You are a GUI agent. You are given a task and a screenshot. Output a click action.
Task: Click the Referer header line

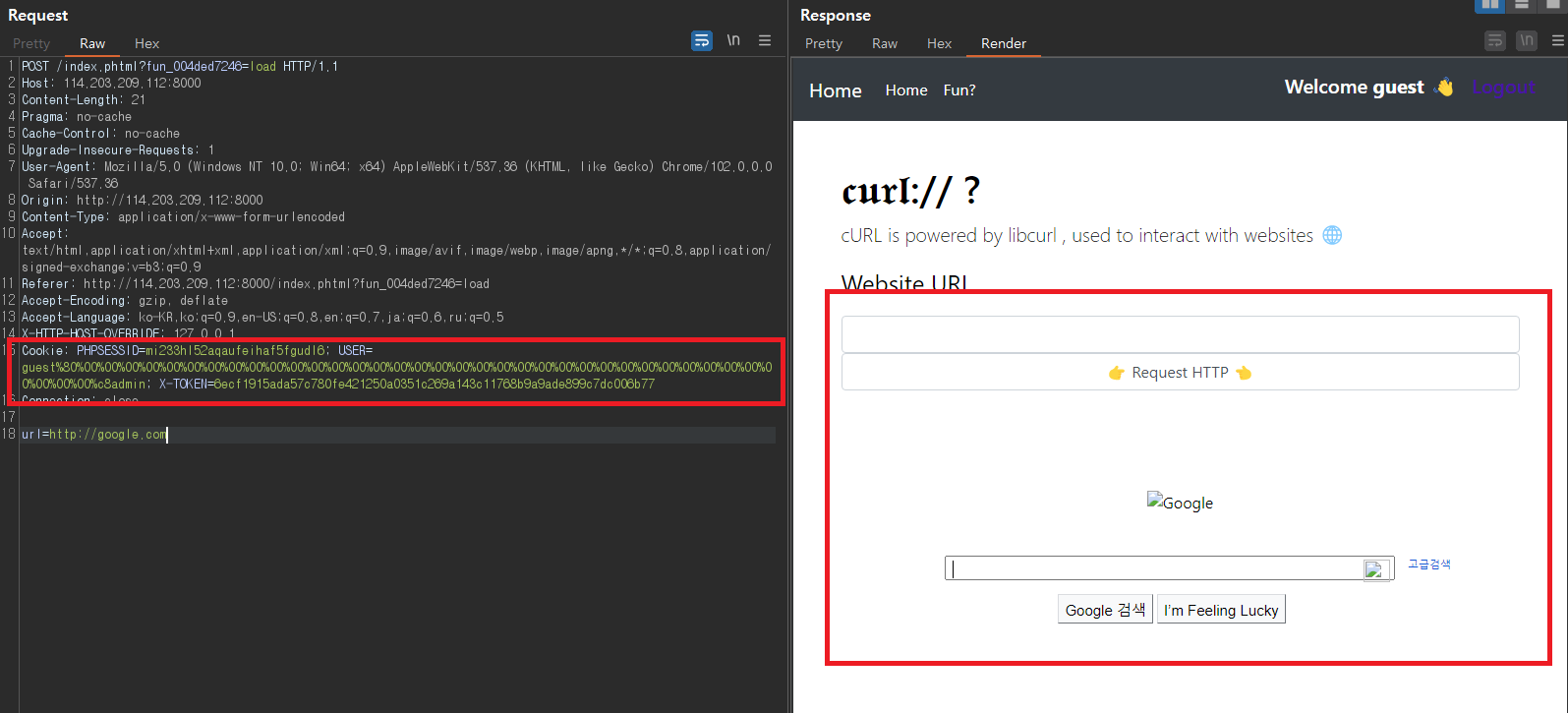(x=256, y=283)
